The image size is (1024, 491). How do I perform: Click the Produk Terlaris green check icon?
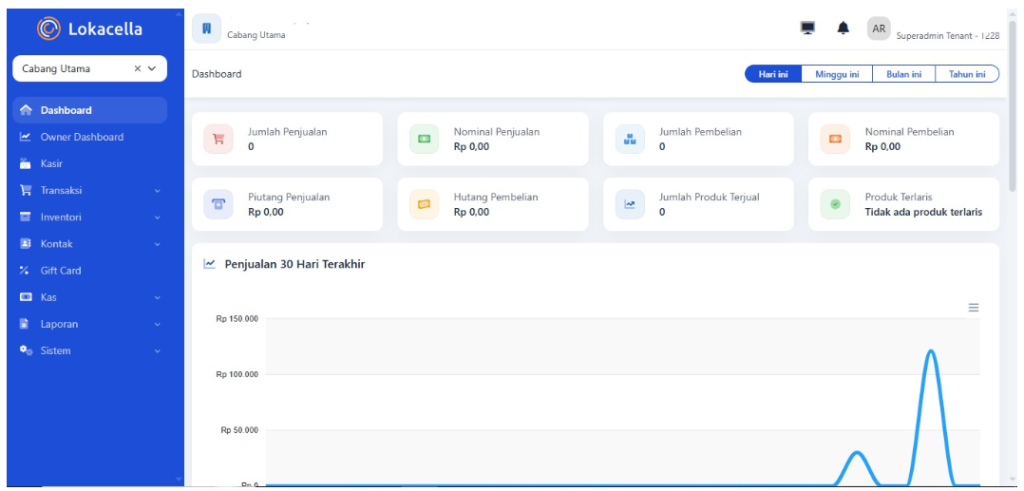pos(835,204)
